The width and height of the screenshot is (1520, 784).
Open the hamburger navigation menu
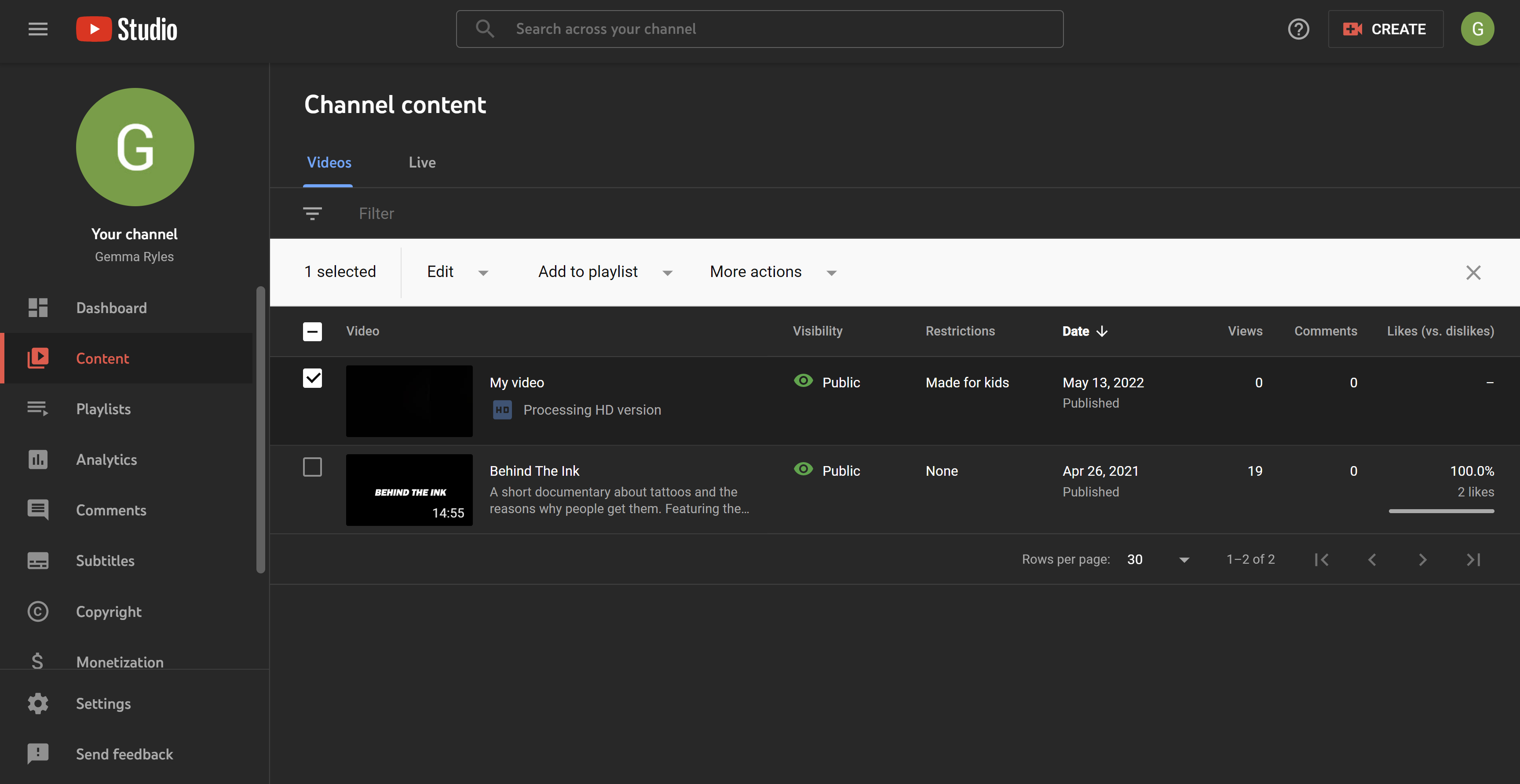tap(38, 29)
